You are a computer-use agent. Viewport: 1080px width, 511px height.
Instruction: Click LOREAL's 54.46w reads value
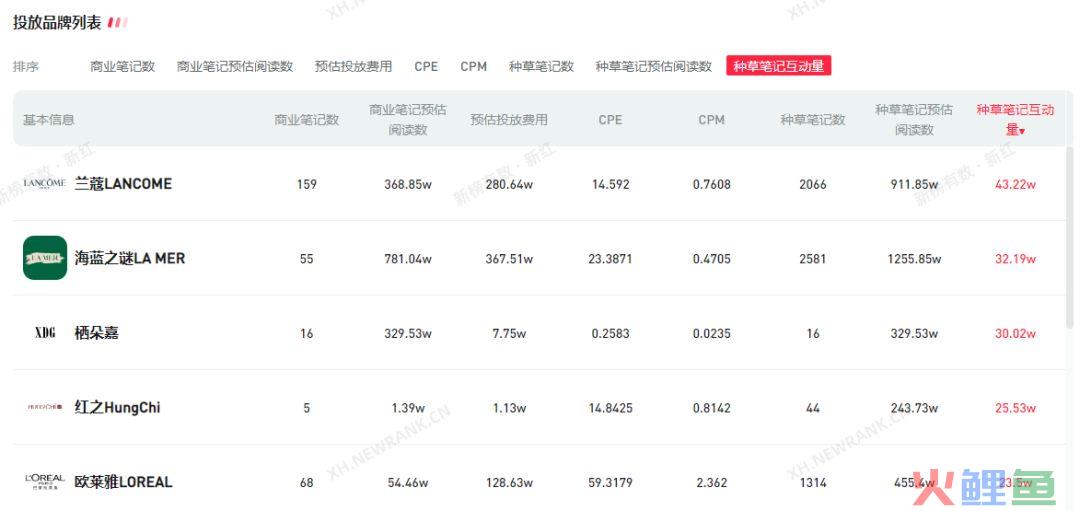click(x=408, y=482)
